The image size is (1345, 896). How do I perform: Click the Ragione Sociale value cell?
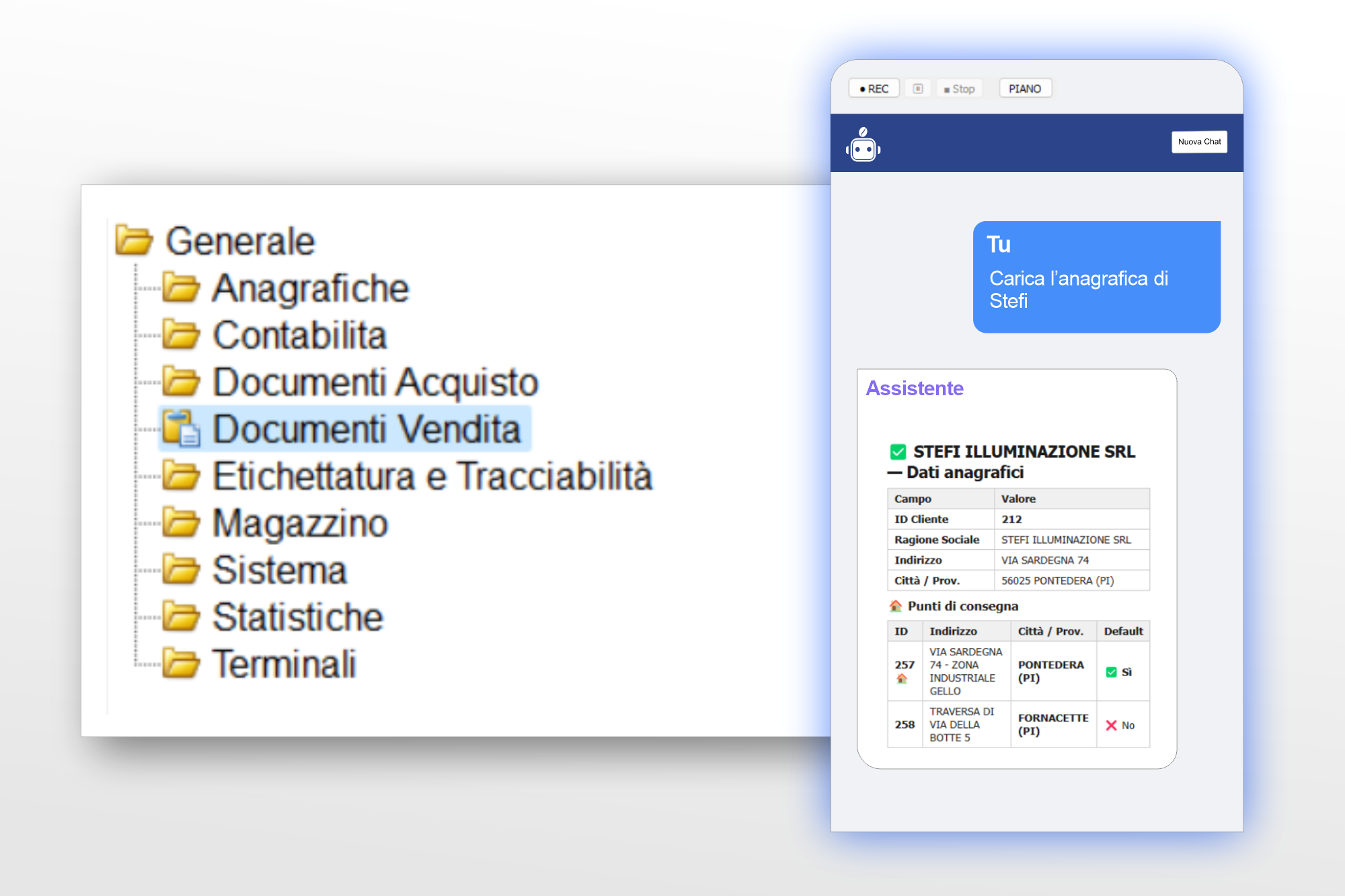click(1072, 540)
